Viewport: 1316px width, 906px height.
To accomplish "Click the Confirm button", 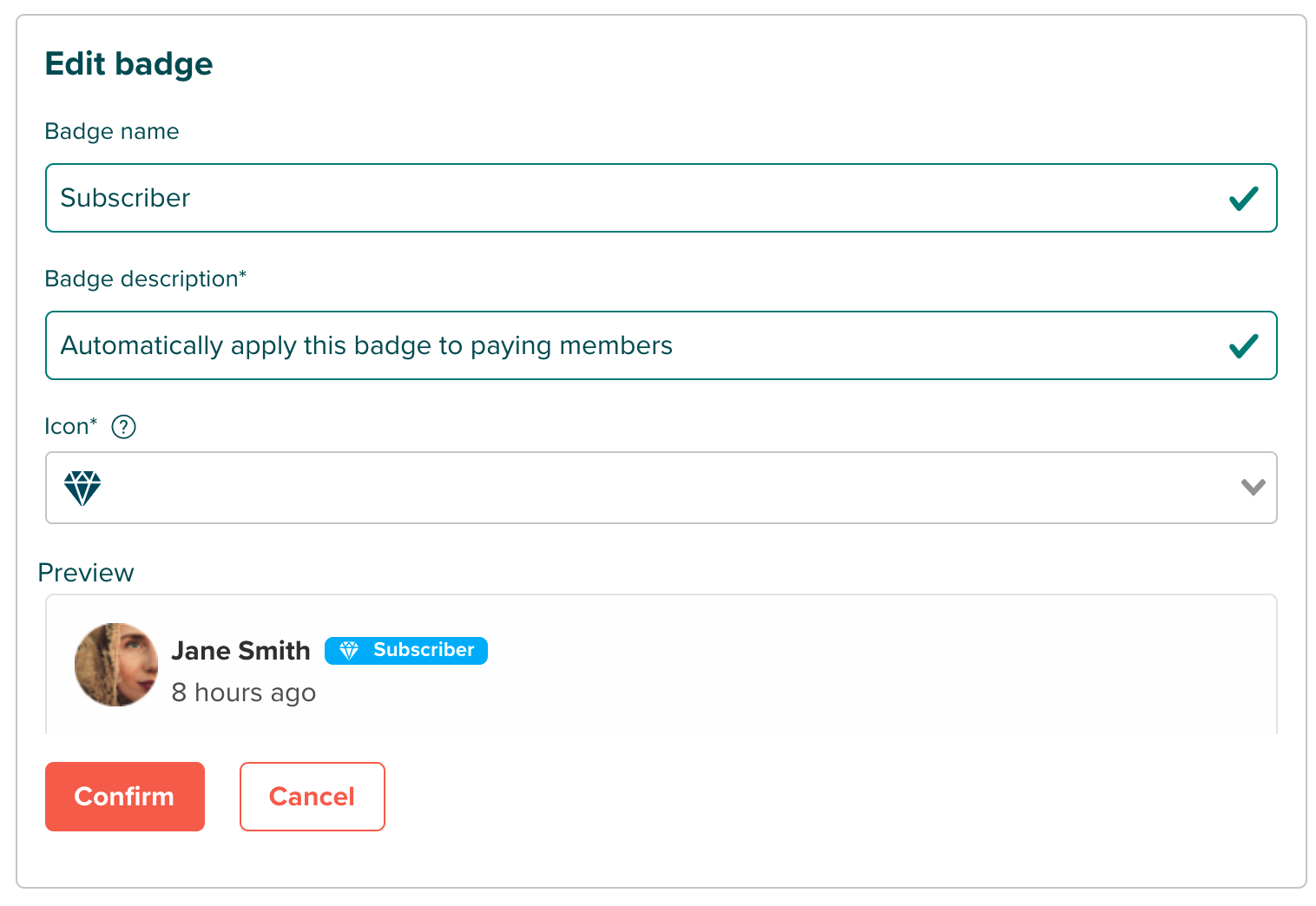I will [125, 797].
